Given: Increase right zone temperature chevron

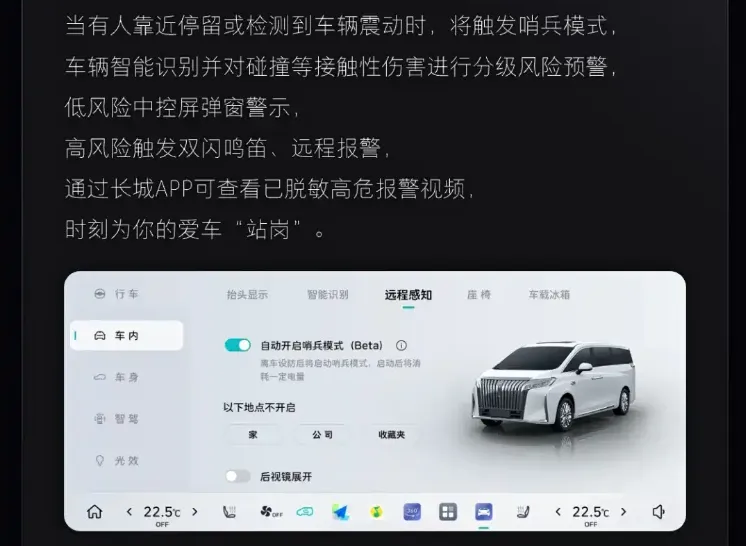Looking at the screenshot, I should [x=623, y=512].
